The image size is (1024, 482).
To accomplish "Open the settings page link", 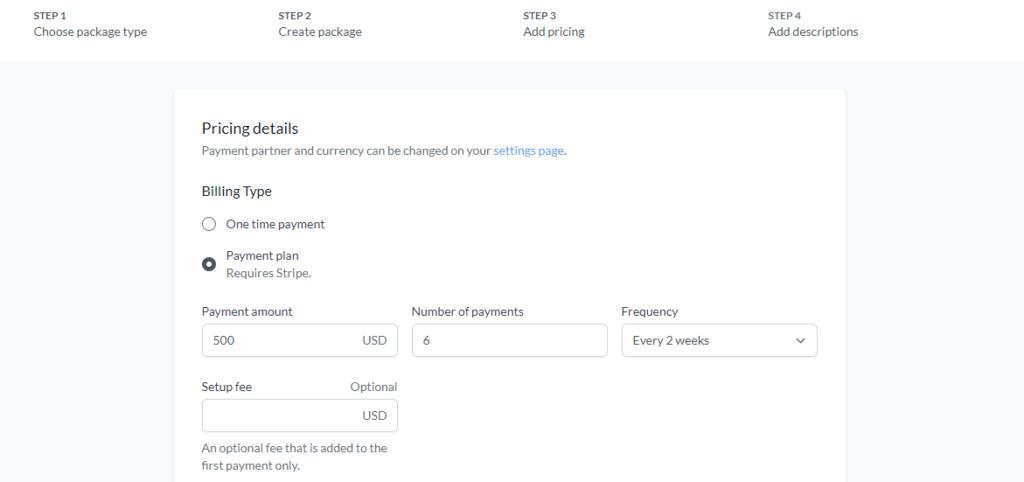I will pyautogui.click(x=528, y=151).
